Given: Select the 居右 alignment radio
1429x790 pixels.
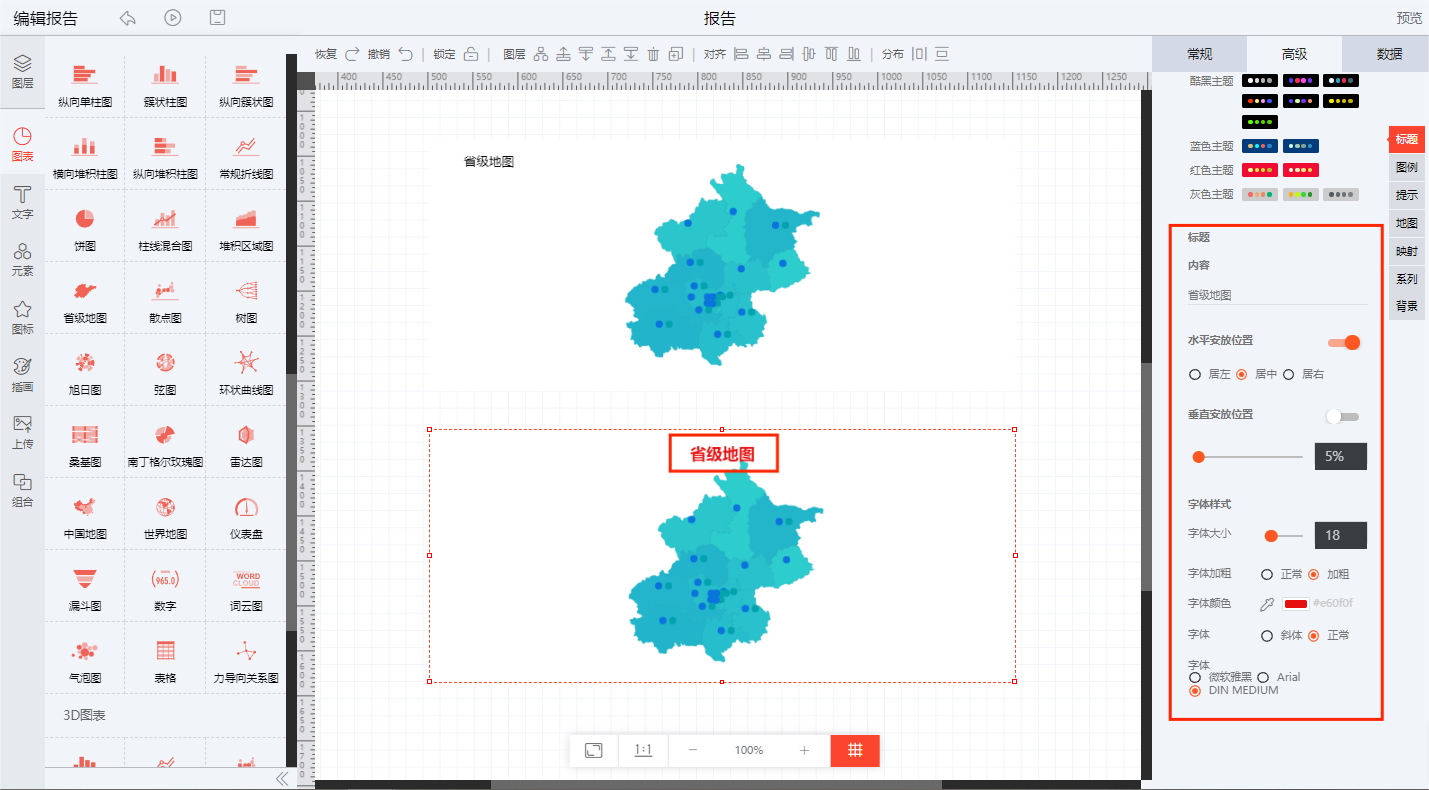Looking at the screenshot, I should click(1289, 375).
